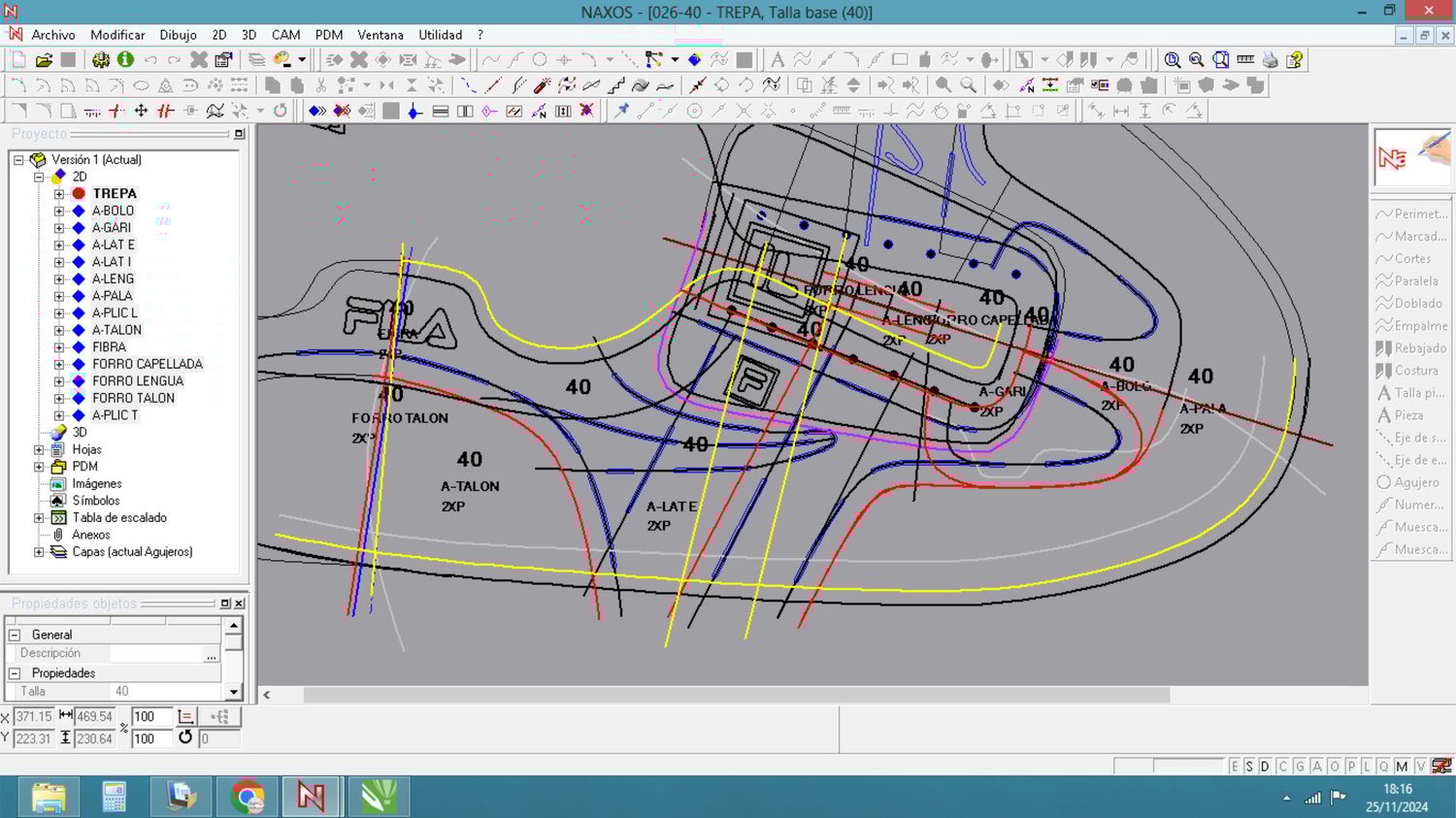Open the CAM menu
This screenshot has height=818, width=1456.
point(285,35)
